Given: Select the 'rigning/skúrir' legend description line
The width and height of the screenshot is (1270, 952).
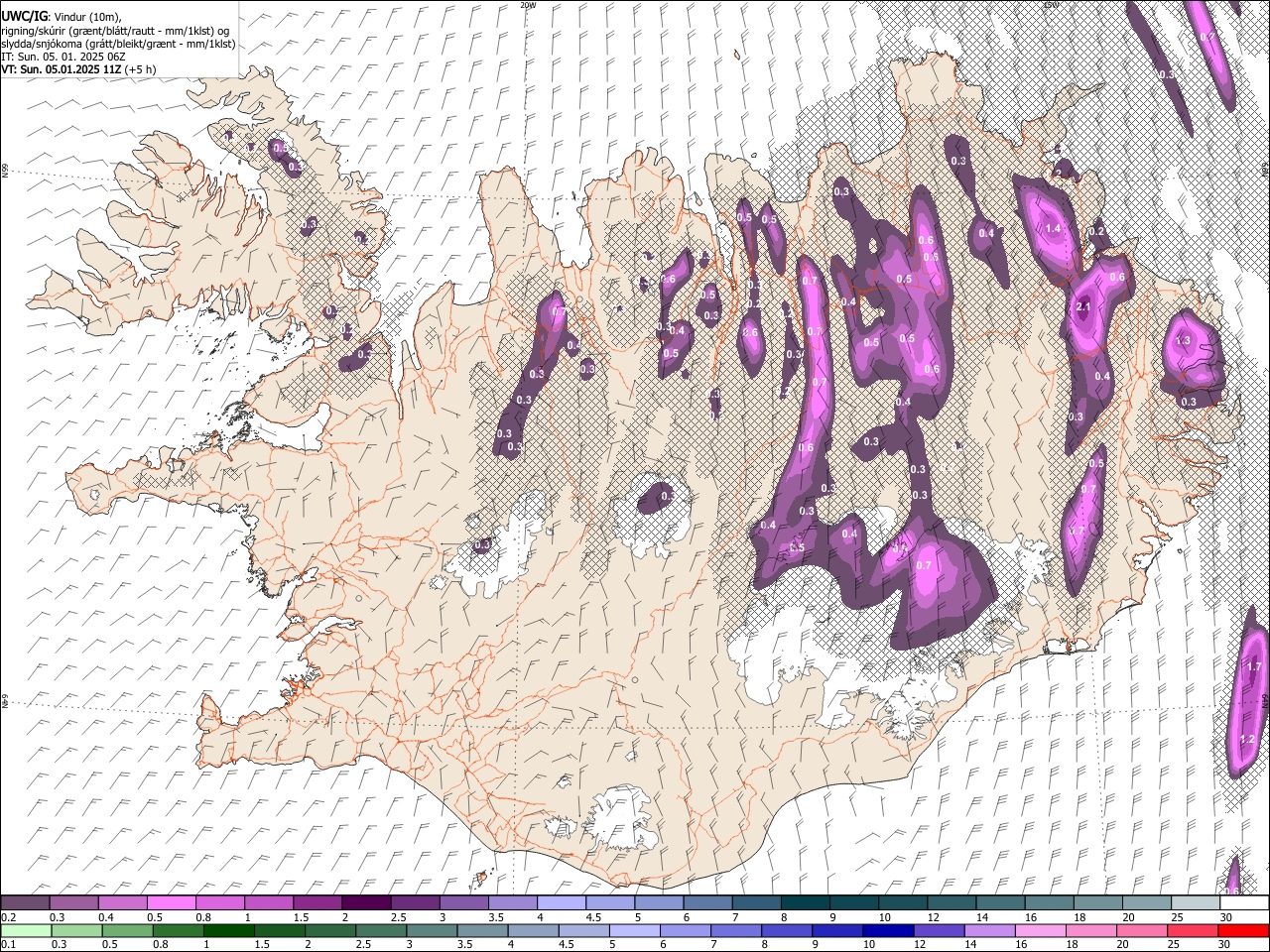Looking at the screenshot, I should (115, 31).
